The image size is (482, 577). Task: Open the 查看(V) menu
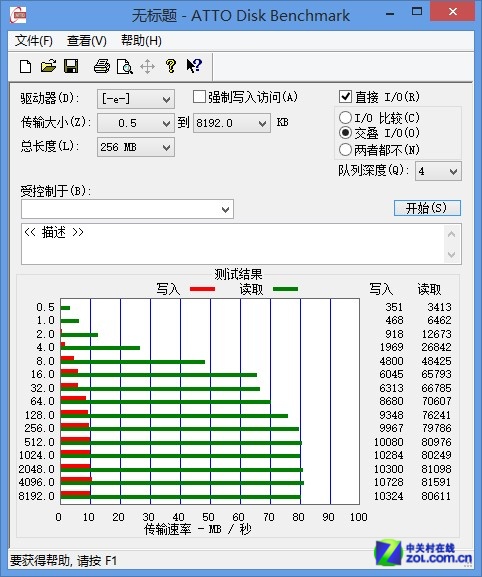coord(87,41)
